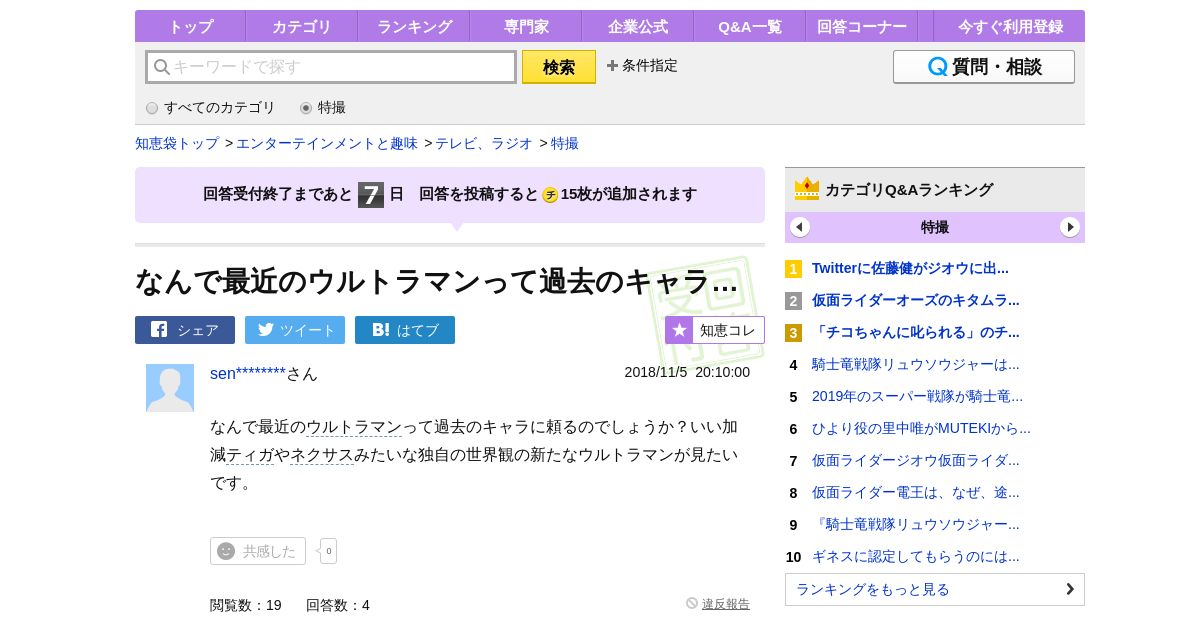Click the coin icon beside 15枚
The width and height of the screenshot is (1200, 630).
coord(550,195)
